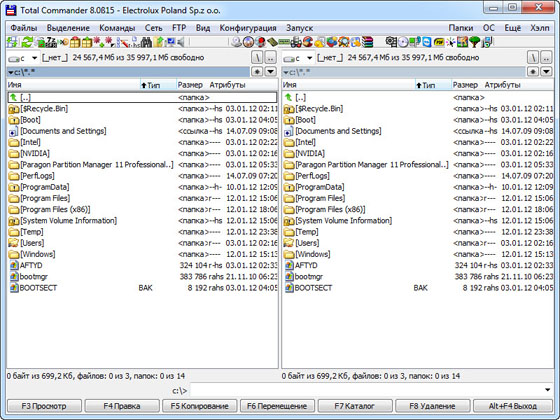Sort left panel by Размер column
Viewport: 560px width, 420px height.
[190, 85]
